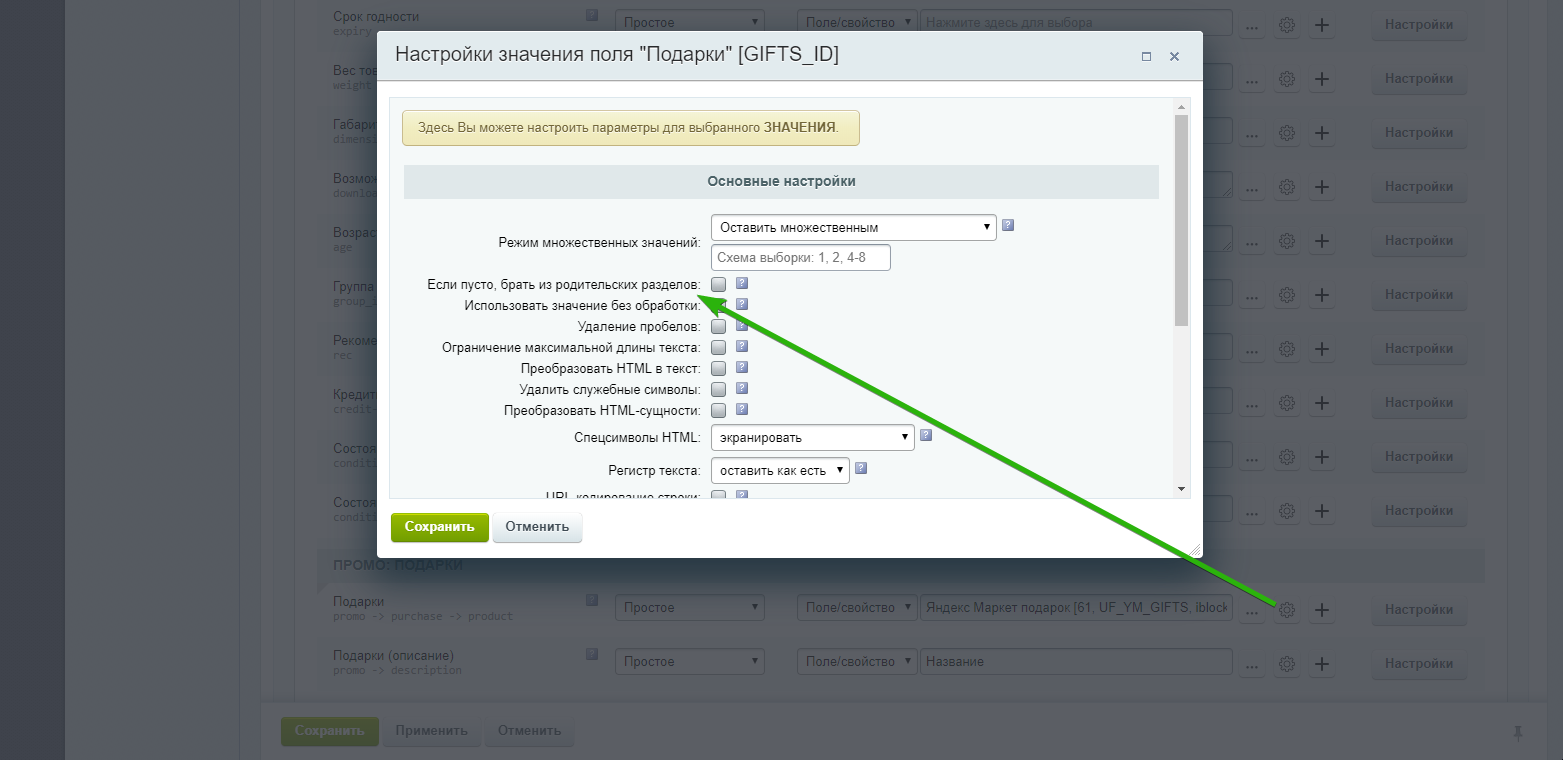Viewport: 1563px width, 760px height.
Task: Click help icon for Удалить служебные символы
Action: pos(742,388)
